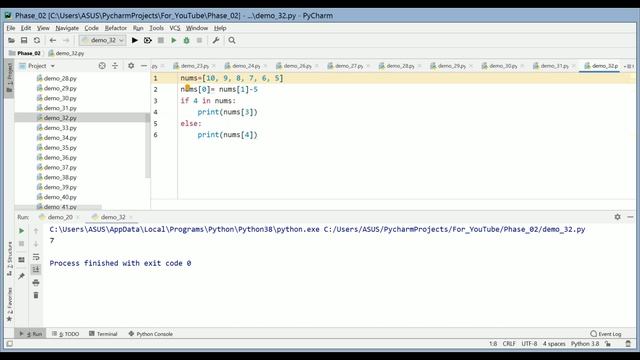Click the green Rerun icon in Run panel

coord(21,231)
